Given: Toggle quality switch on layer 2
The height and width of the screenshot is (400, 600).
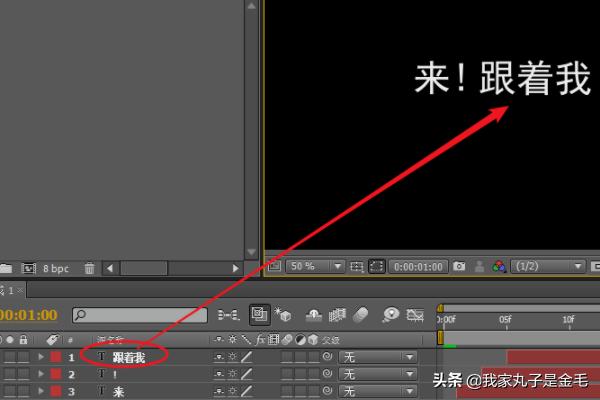Looking at the screenshot, I should [247, 374].
